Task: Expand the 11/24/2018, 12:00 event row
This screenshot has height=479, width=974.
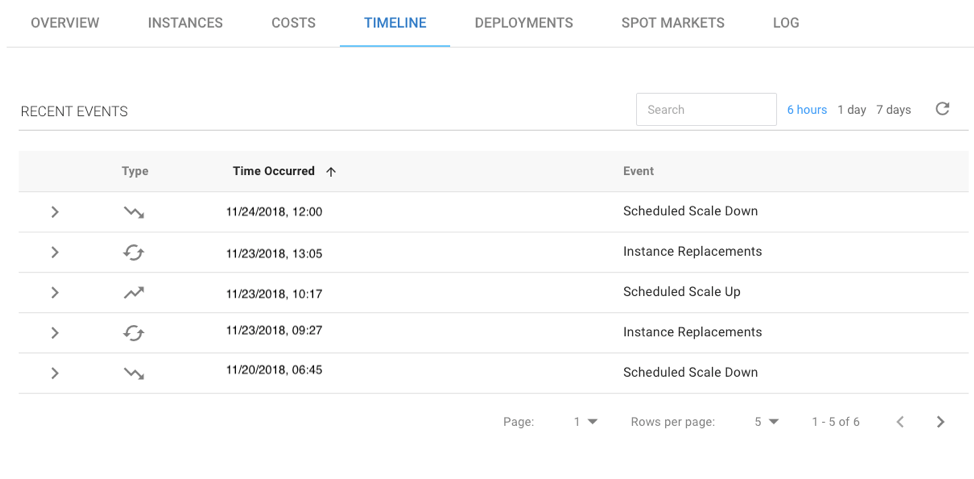Action: [x=55, y=212]
